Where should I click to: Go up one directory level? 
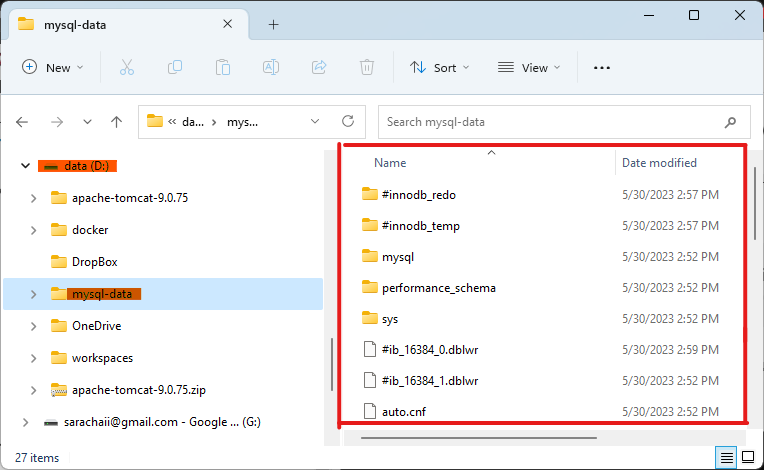[116, 121]
